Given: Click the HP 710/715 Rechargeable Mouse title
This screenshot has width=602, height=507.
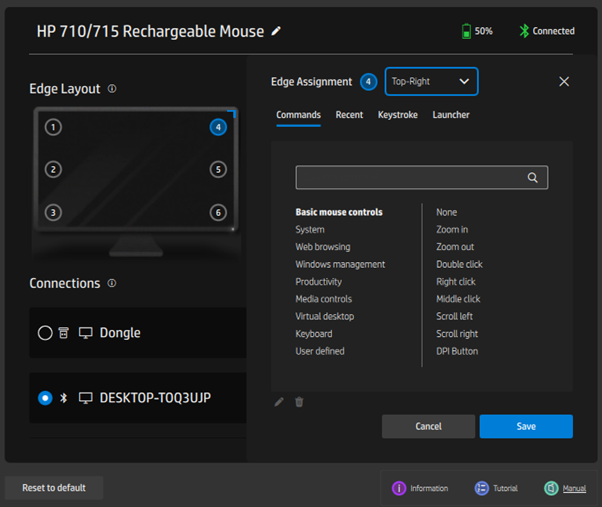Looking at the screenshot, I should 150,31.
